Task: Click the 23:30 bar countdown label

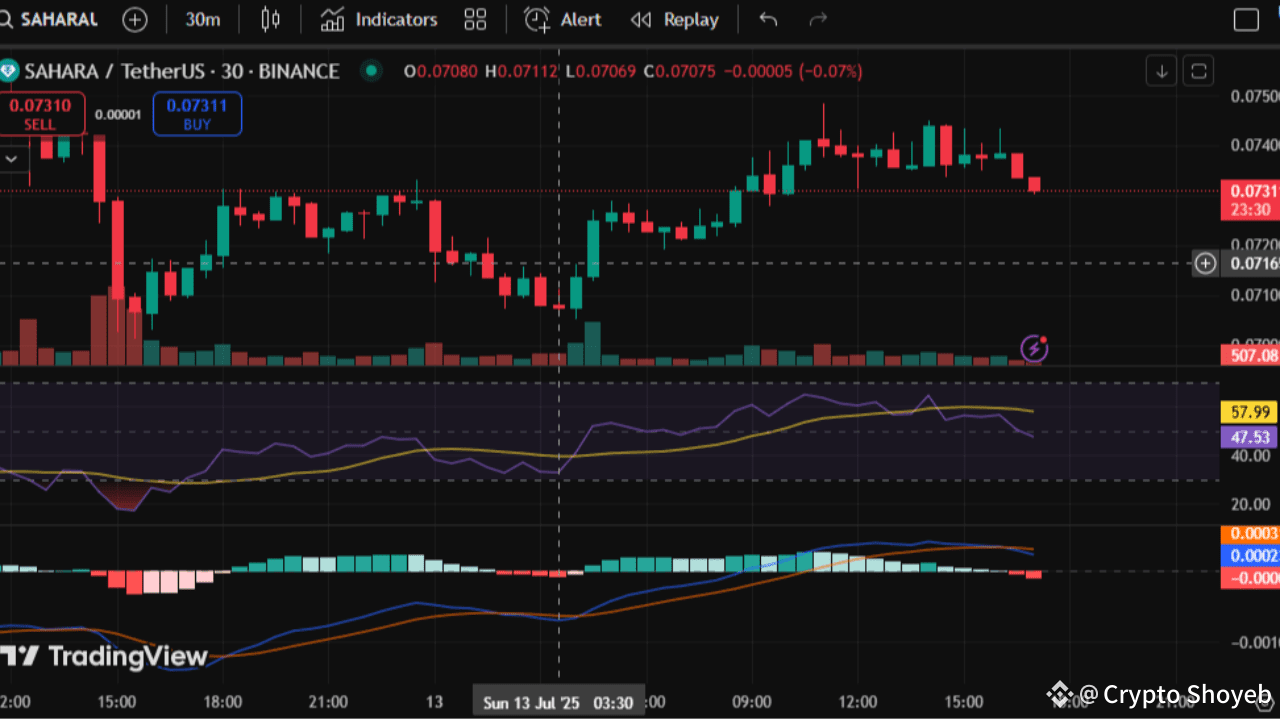Action: click(1251, 210)
